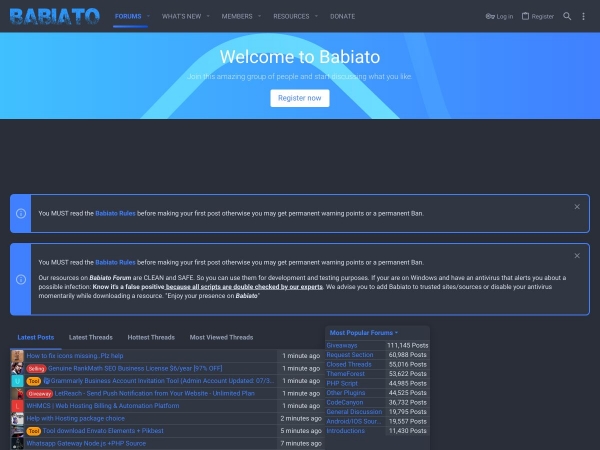This screenshot has height=450, width=600.
Task: Open the Most Popular Forums dropdown
Action: (364, 333)
